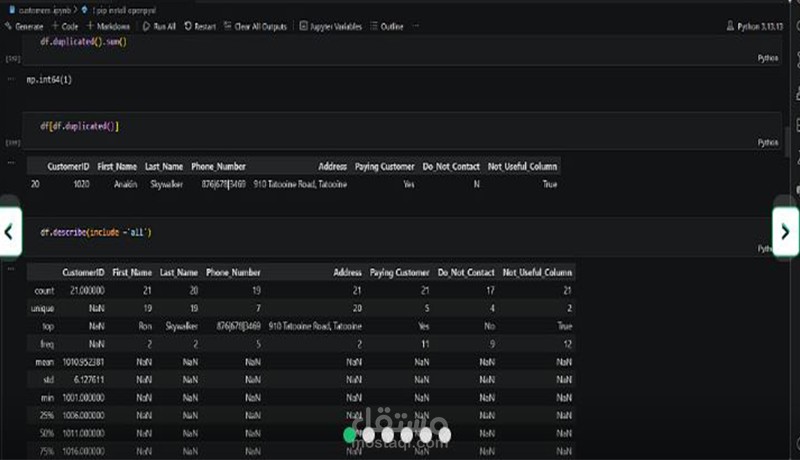The height and width of the screenshot is (460, 800).
Task: Change language of the df.duplicated().sum() cell
Action: pos(768,58)
